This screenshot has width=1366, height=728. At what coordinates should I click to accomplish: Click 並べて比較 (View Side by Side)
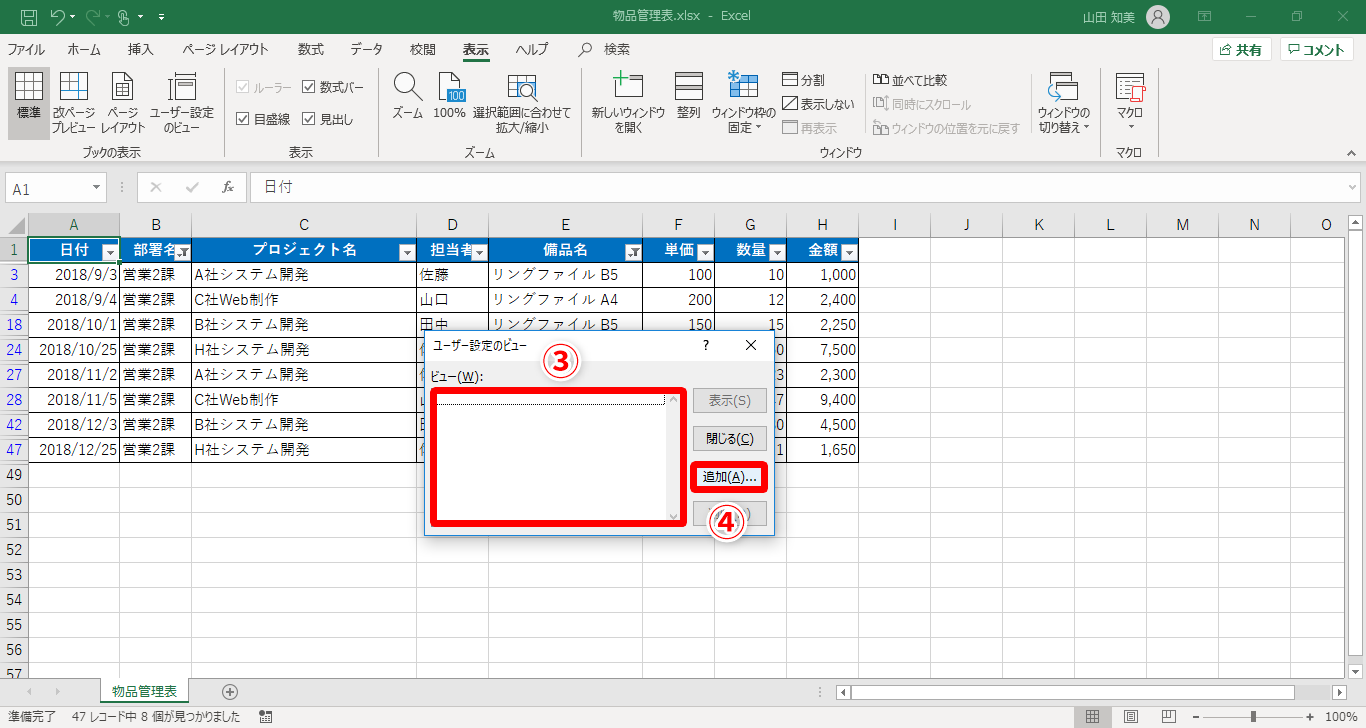[910, 80]
